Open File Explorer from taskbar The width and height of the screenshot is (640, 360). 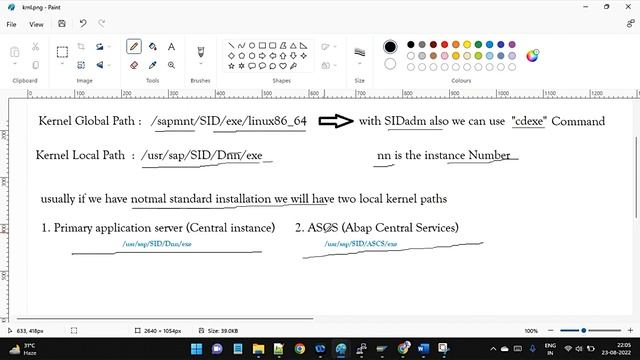pos(258,349)
